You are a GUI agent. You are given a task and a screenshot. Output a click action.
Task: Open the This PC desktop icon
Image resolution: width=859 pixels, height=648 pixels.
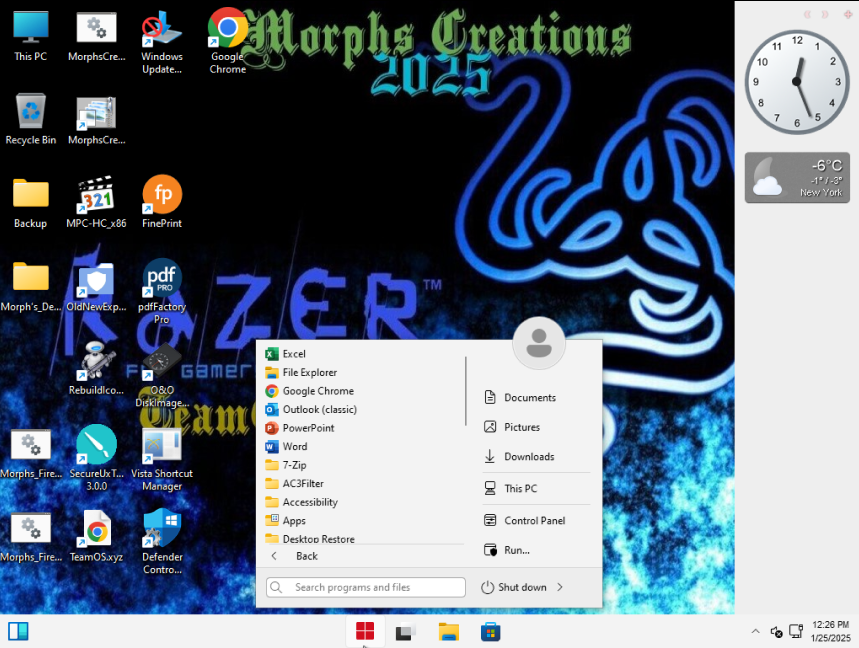tap(31, 36)
